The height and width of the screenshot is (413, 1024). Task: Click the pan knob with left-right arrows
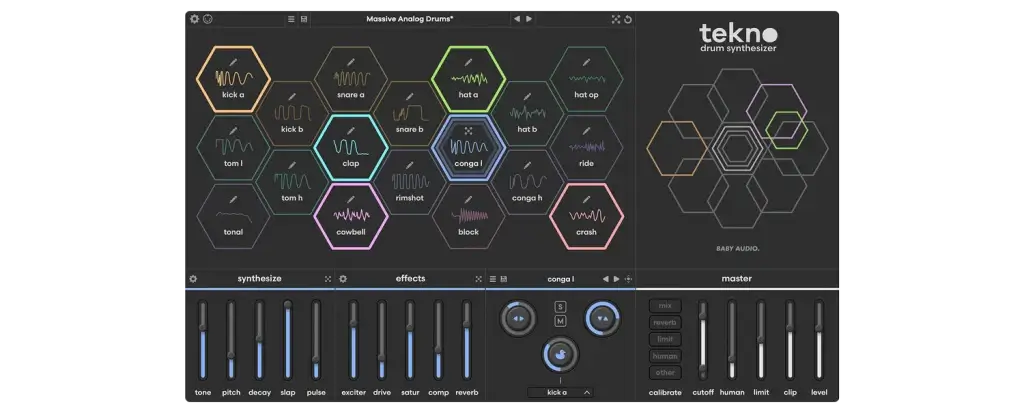pos(518,318)
